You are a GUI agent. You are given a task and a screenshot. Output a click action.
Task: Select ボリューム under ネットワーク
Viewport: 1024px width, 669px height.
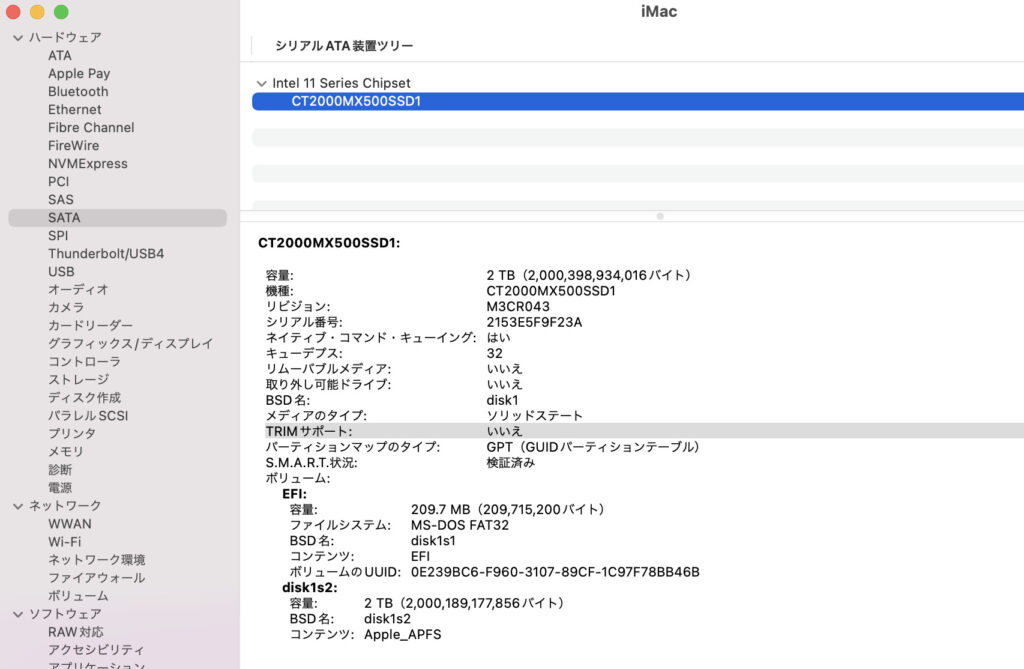click(x=78, y=596)
